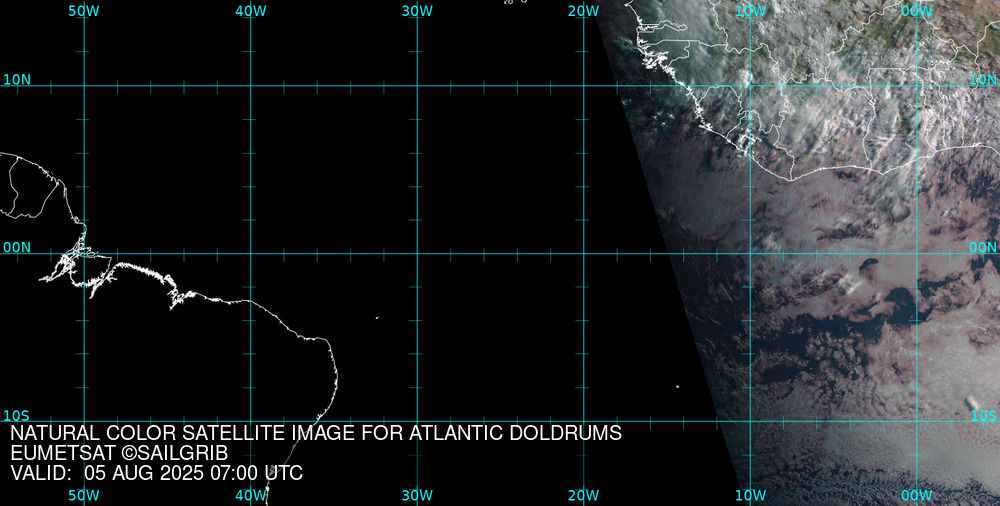
Task: Select the 00N latitude label on the right edge
Action: click(983, 248)
